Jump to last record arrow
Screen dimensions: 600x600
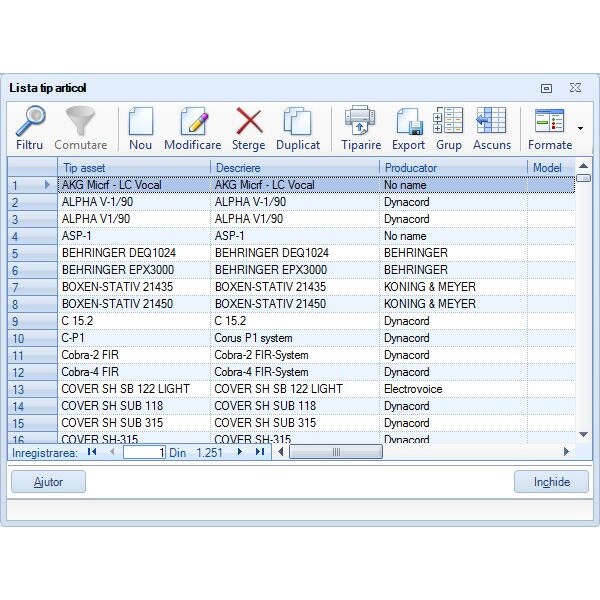point(259,452)
